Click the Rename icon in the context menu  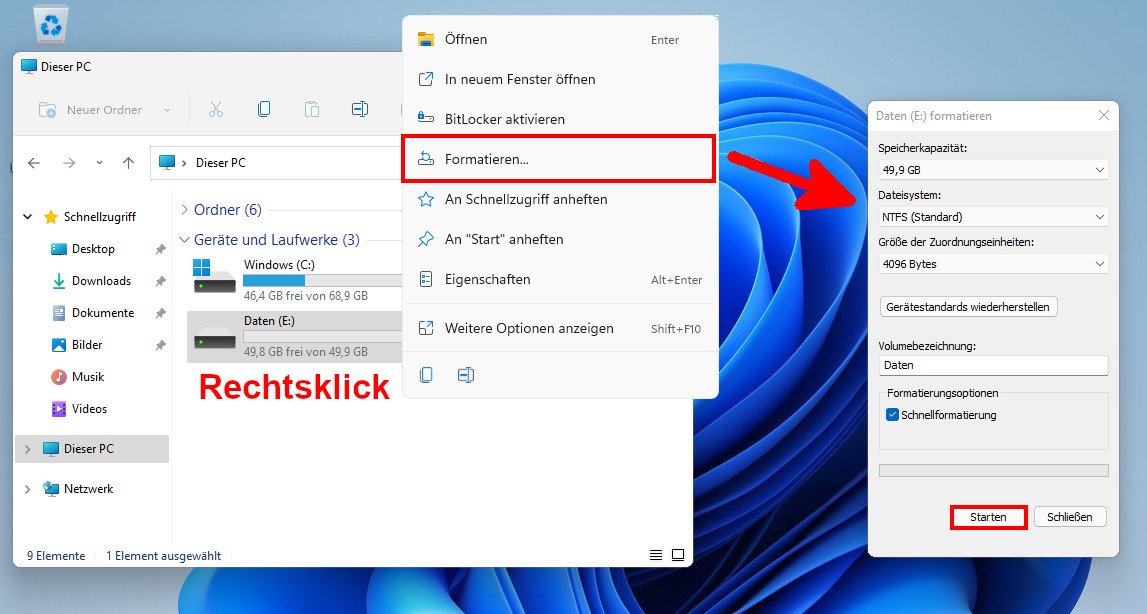(464, 375)
